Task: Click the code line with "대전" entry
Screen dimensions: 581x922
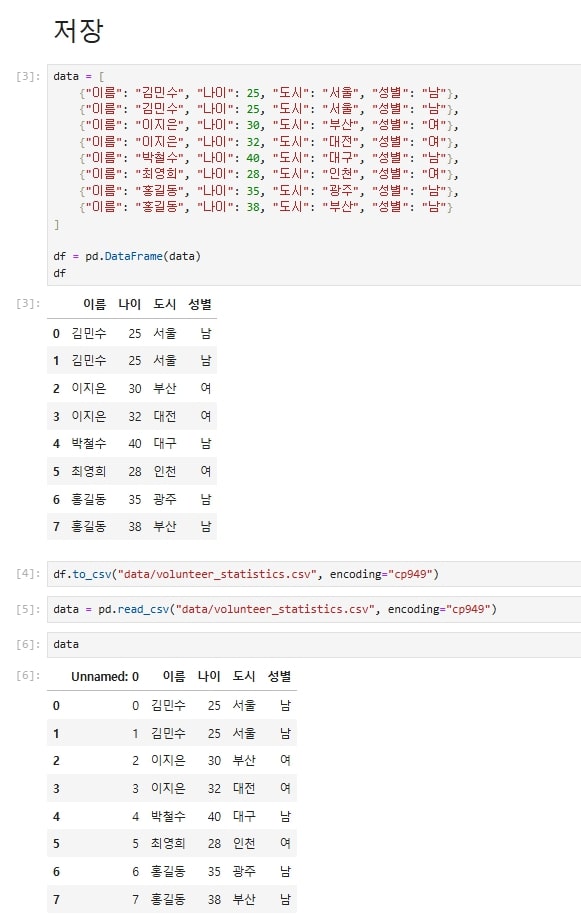Action: [x=269, y=142]
